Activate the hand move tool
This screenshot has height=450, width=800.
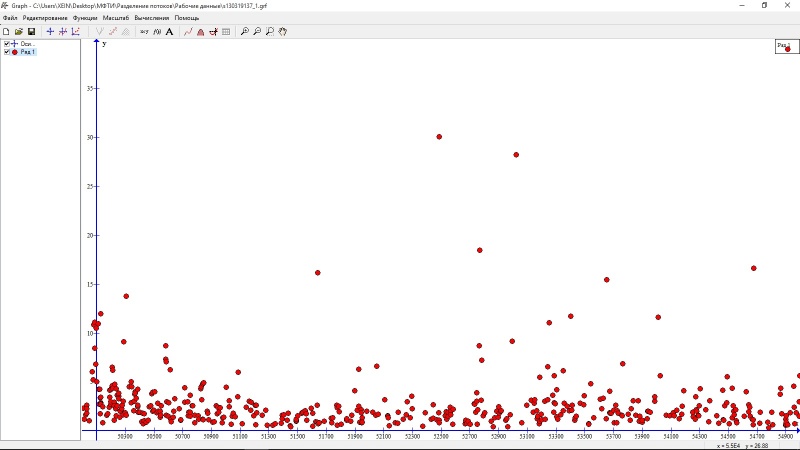click(283, 32)
